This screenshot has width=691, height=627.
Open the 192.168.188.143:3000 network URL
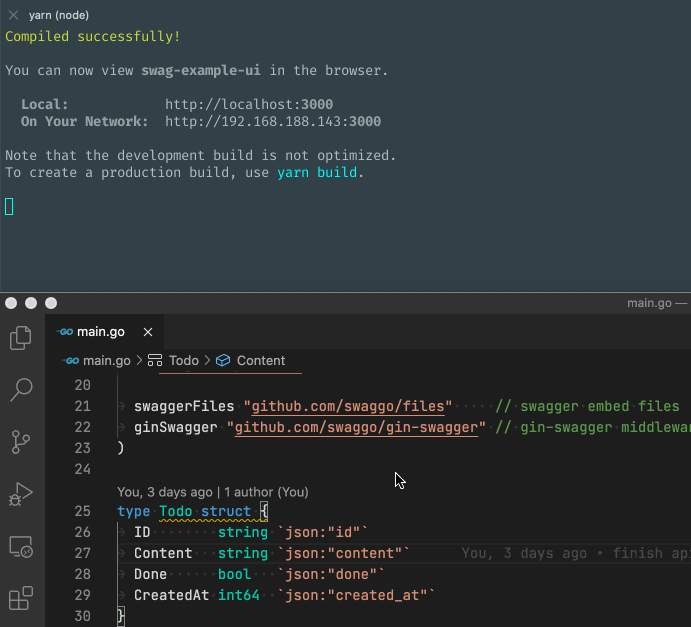pos(272,122)
